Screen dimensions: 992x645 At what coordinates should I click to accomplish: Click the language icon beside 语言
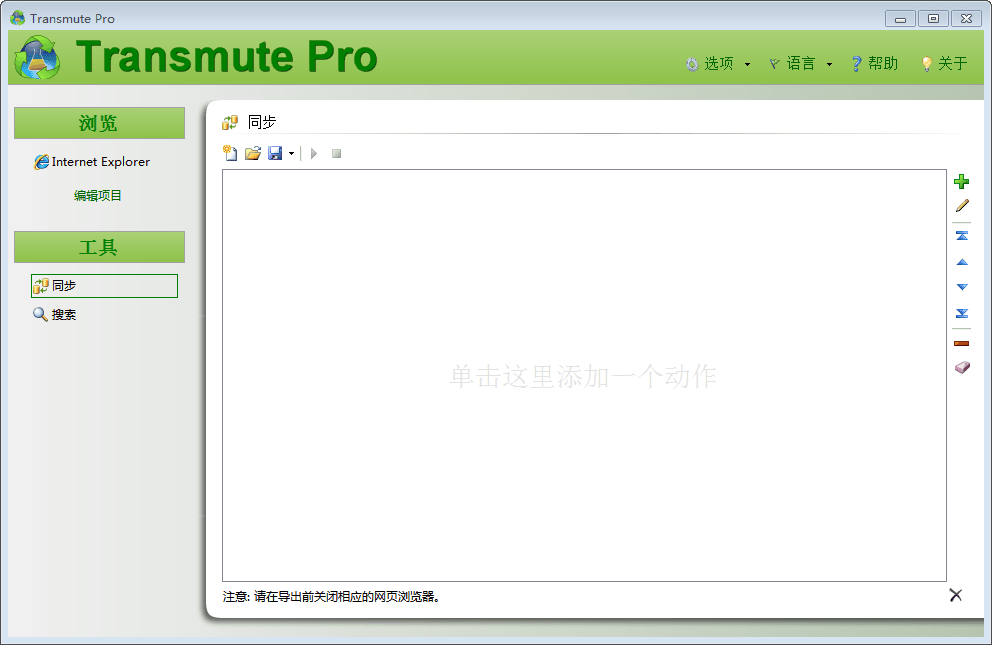(x=774, y=64)
